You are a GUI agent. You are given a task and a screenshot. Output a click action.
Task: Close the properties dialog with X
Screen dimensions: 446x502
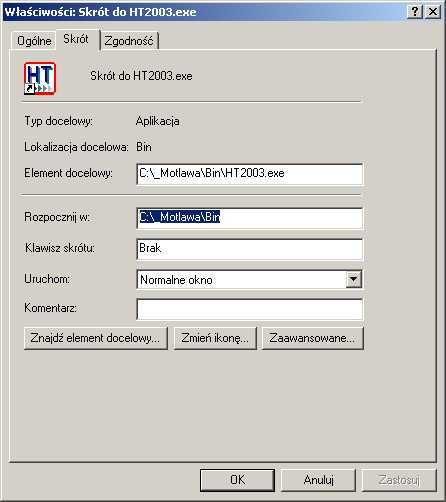coord(433,12)
